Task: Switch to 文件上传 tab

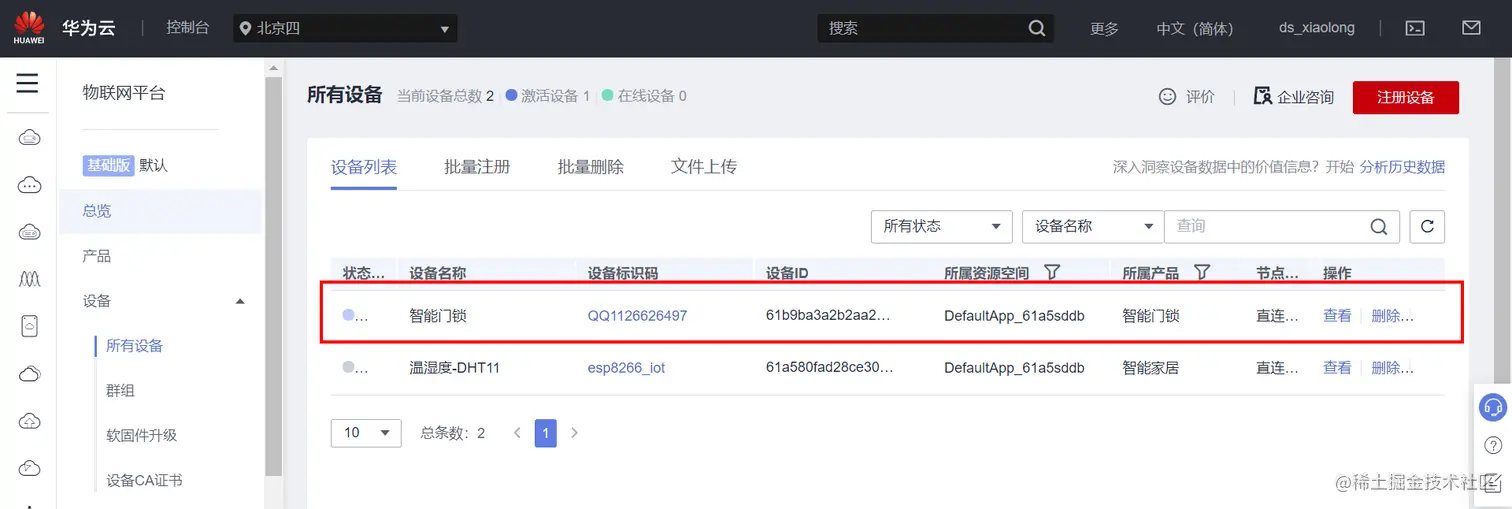Action: (x=704, y=167)
